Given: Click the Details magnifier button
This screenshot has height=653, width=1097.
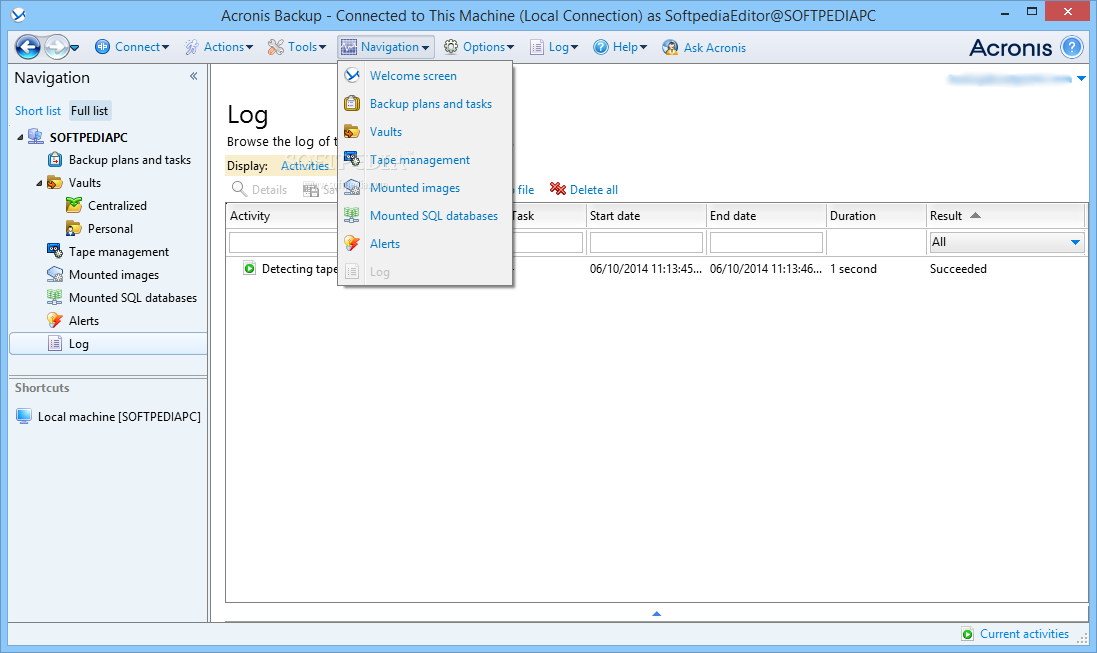Looking at the screenshot, I should click(x=260, y=189).
